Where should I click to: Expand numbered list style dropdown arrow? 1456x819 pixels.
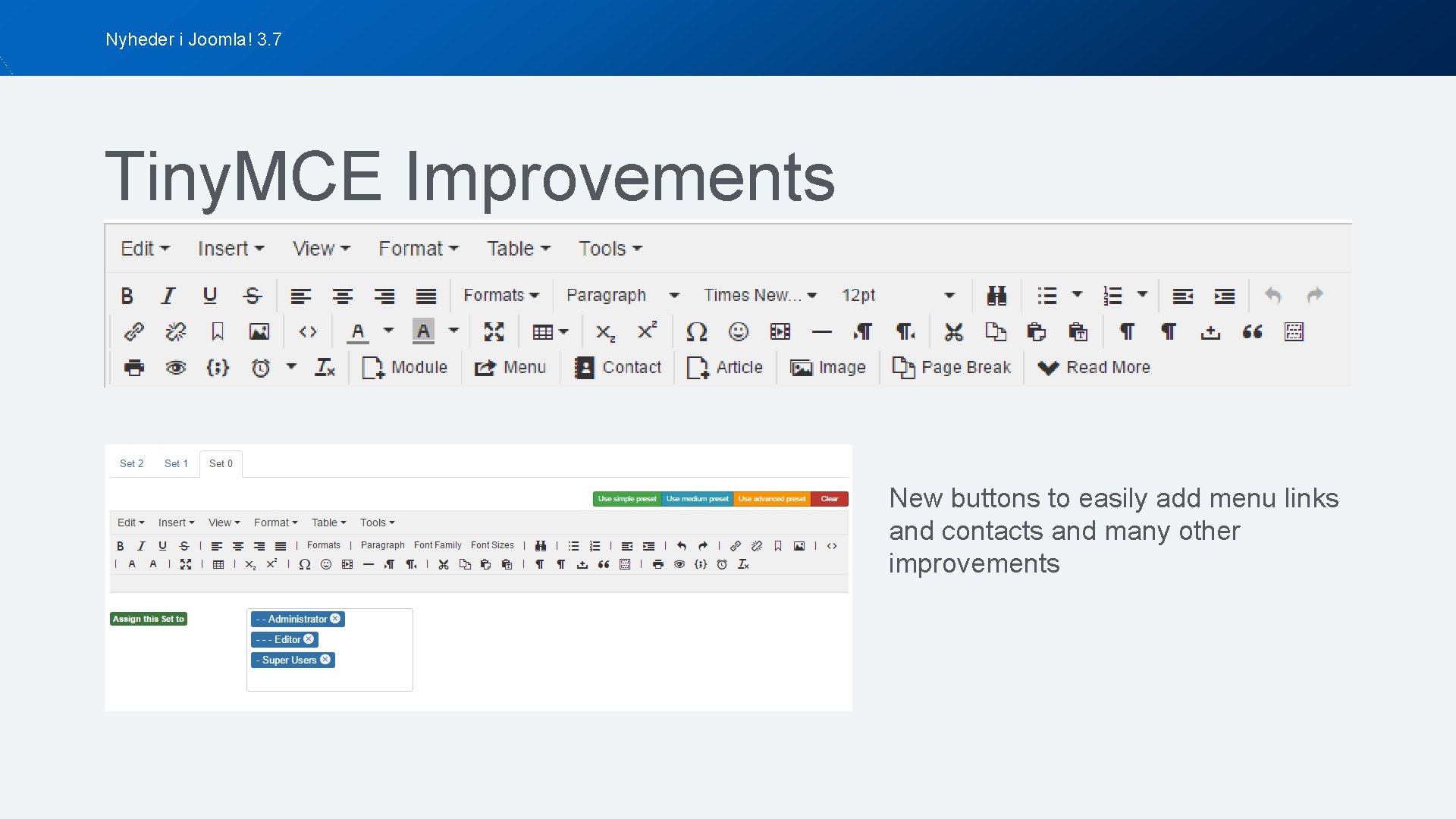point(1142,295)
